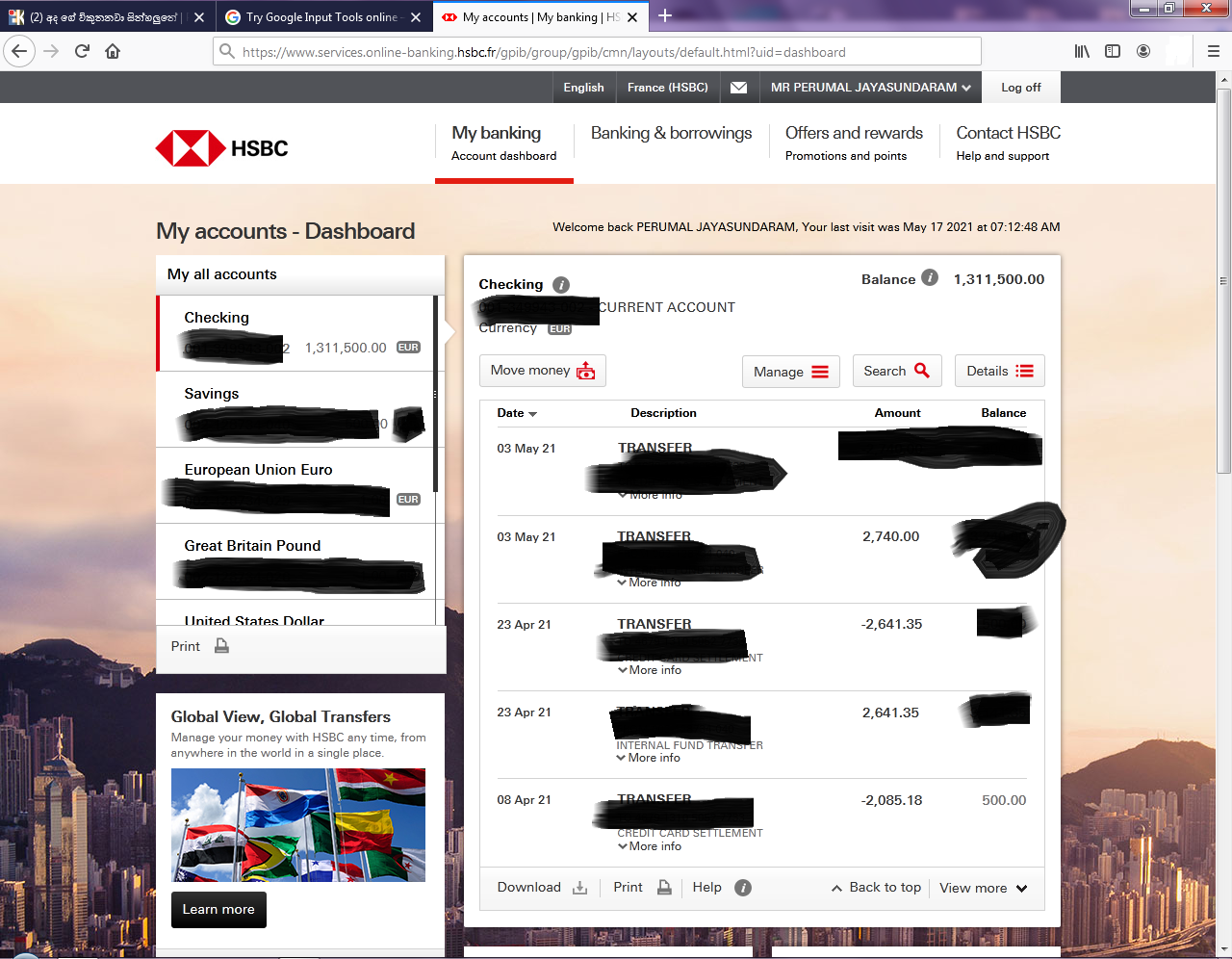Screen dimensions: 1232x959
Task: Click the Log off button
Action: tap(1021, 88)
